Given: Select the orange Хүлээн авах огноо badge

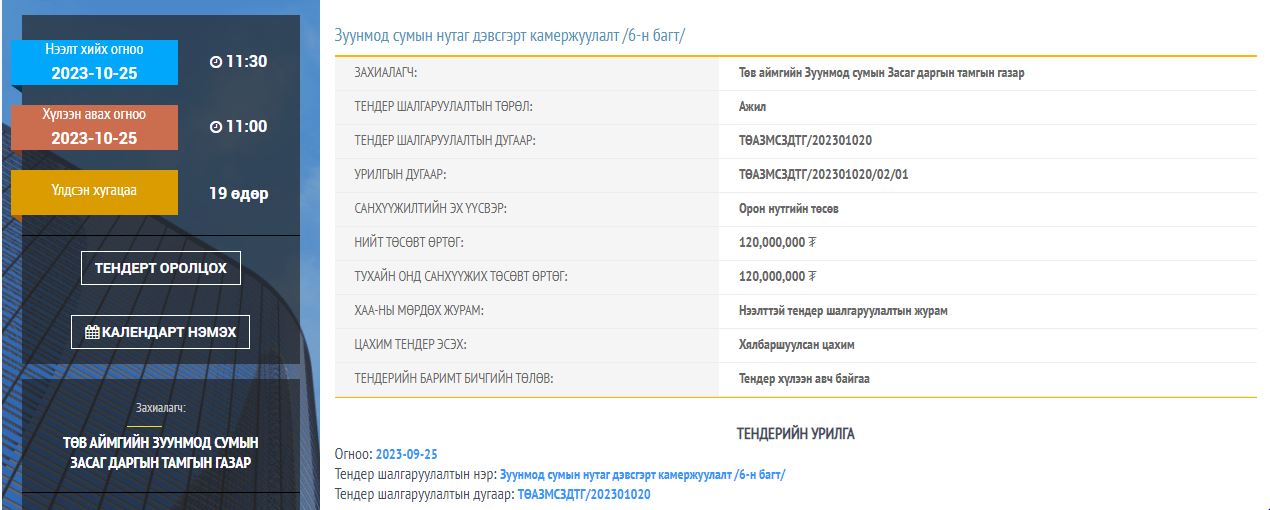Looking at the screenshot, I should [94, 127].
